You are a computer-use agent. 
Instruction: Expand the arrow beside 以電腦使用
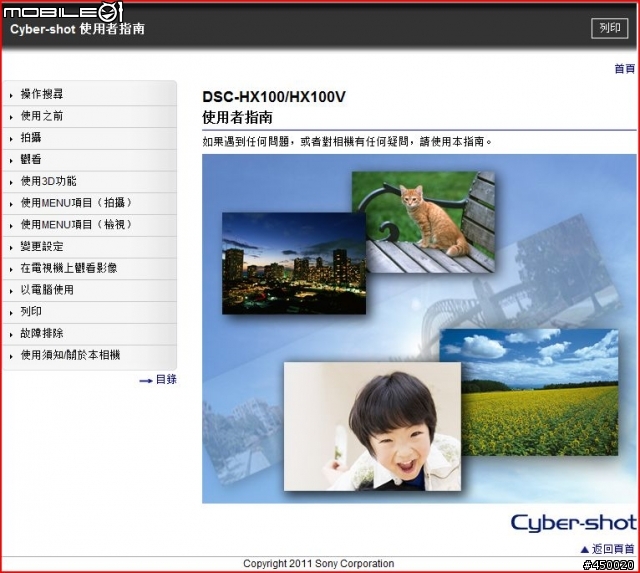pos(11,291)
